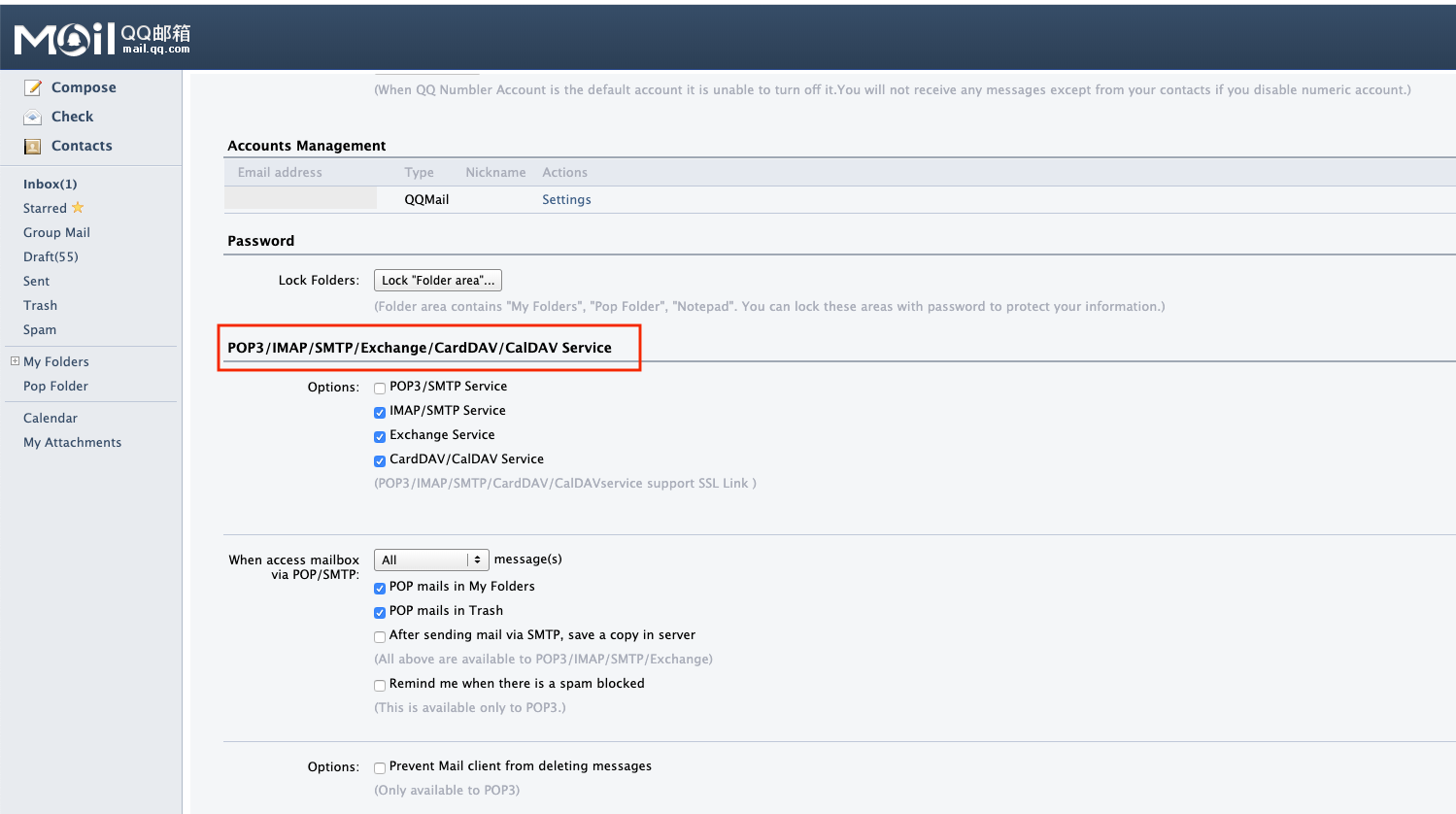Screen dimensions: 1456x814
Task: Click the Lock "Folder area" button
Action: pyautogui.click(x=438, y=280)
